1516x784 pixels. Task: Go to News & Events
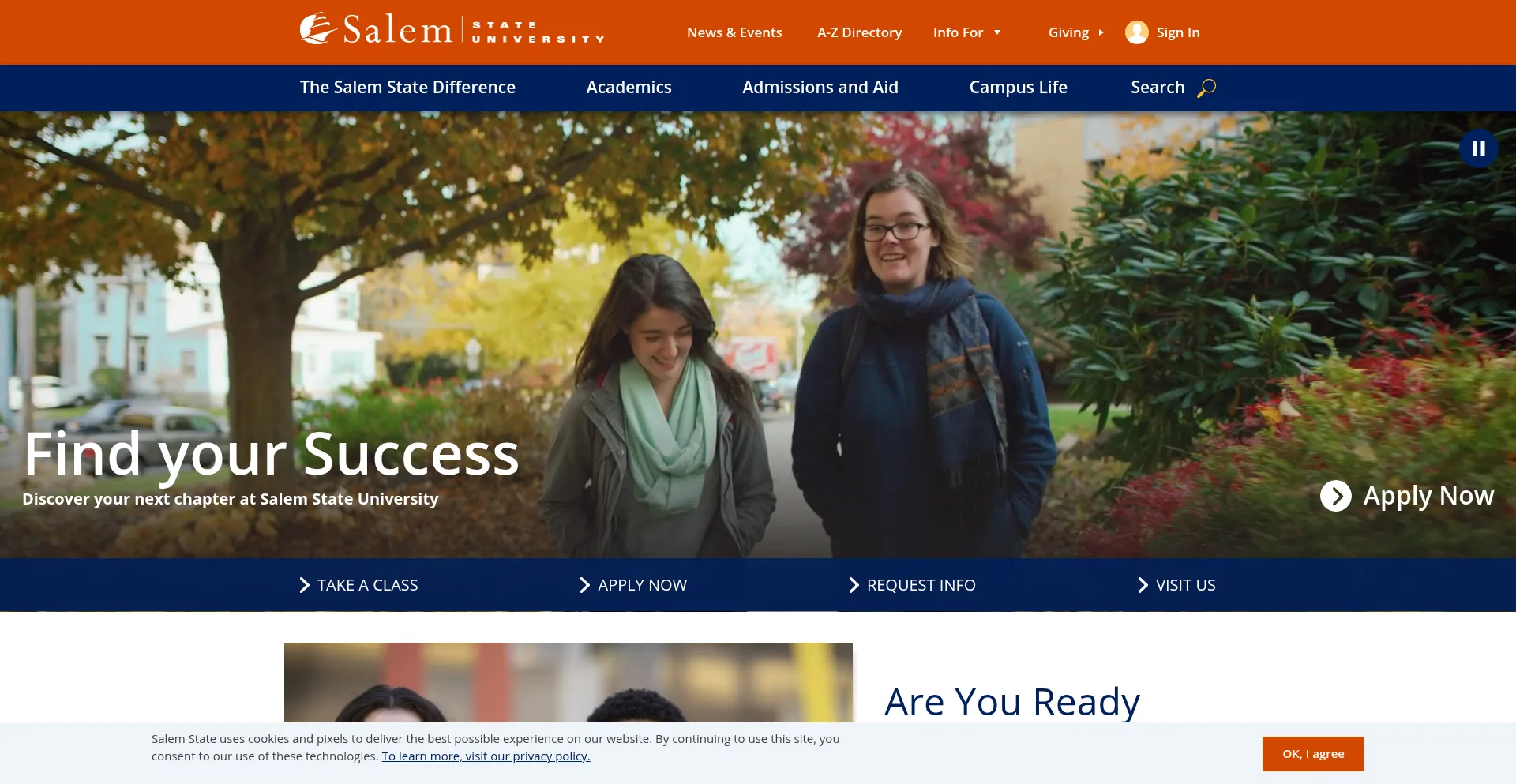(734, 32)
